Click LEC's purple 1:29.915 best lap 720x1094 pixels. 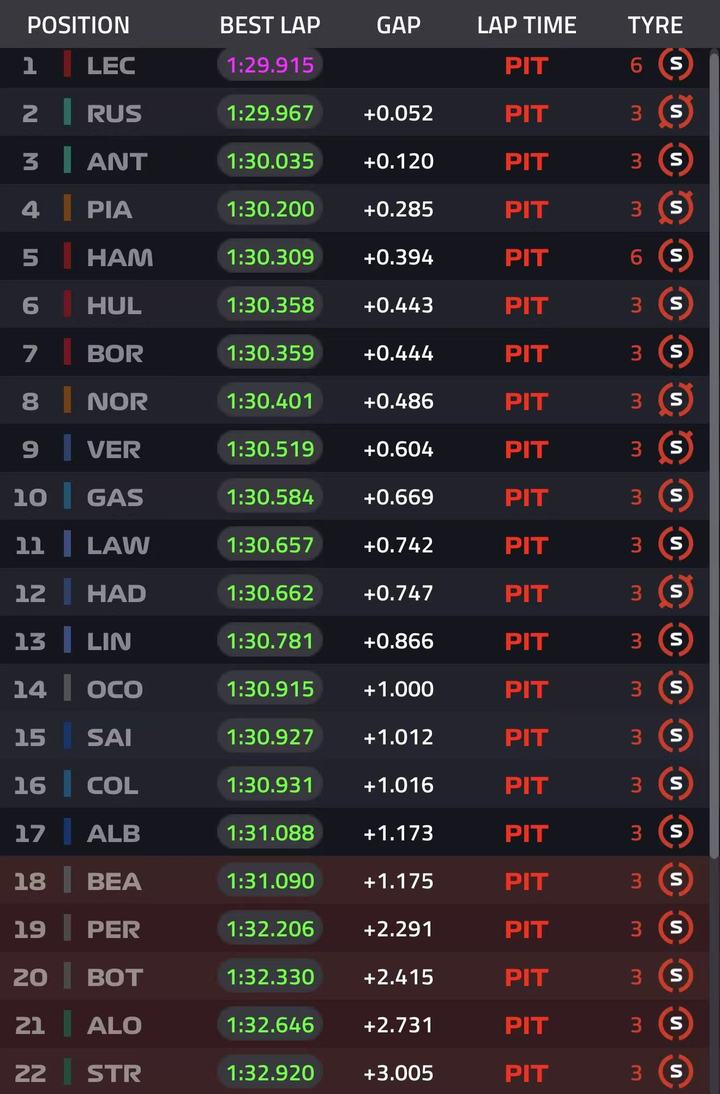[270, 65]
